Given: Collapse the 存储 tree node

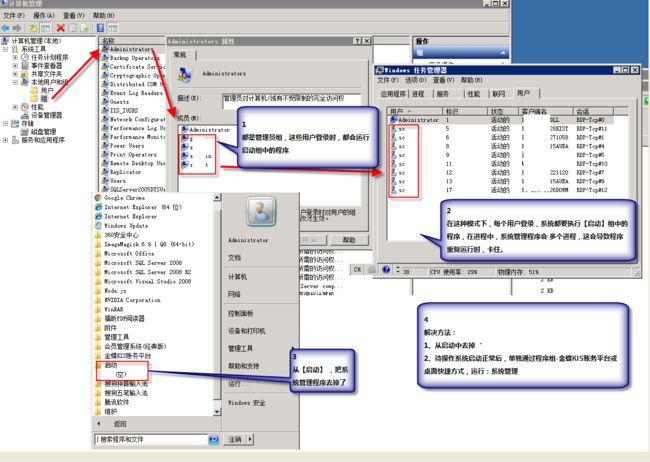Looking at the screenshot, I should [5, 123].
